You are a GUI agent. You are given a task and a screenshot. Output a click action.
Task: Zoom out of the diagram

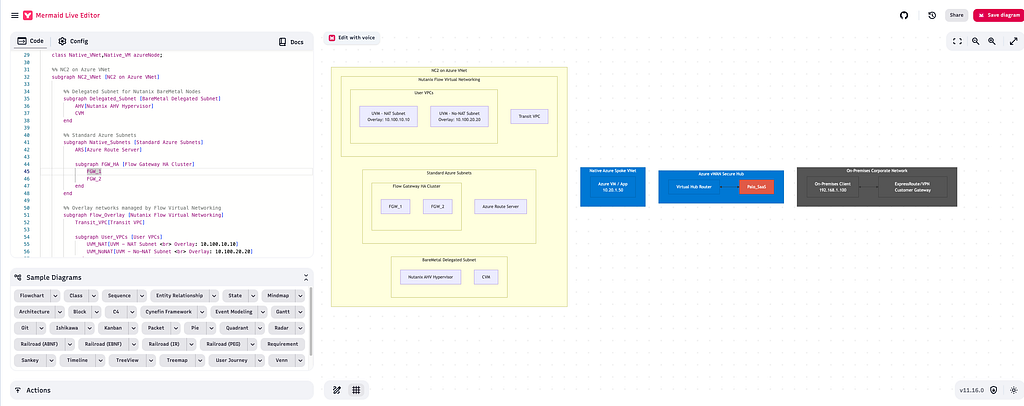[975, 41]
